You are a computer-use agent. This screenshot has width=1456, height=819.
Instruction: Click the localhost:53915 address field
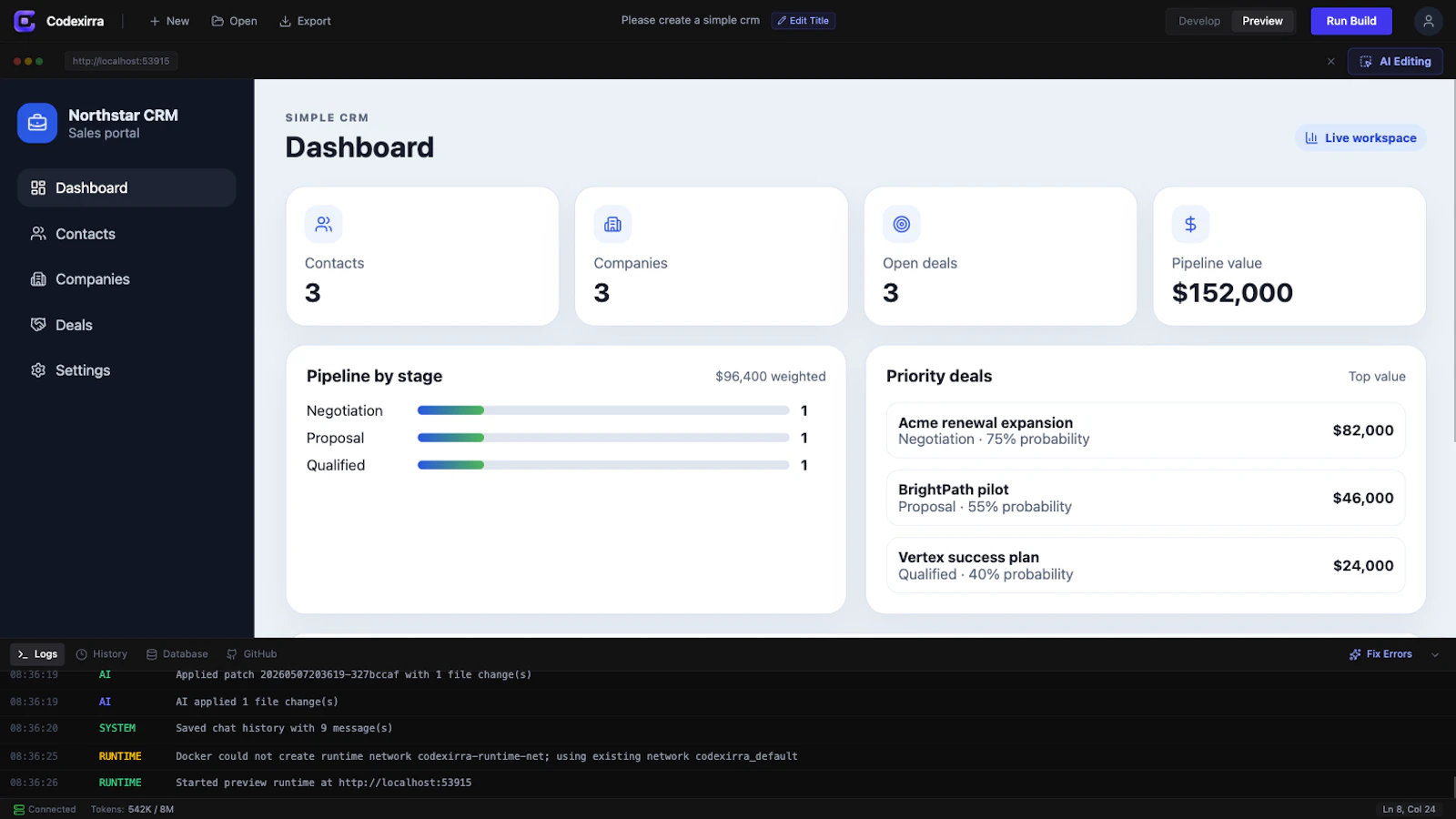pyautogui.click(x=121, y=61)
